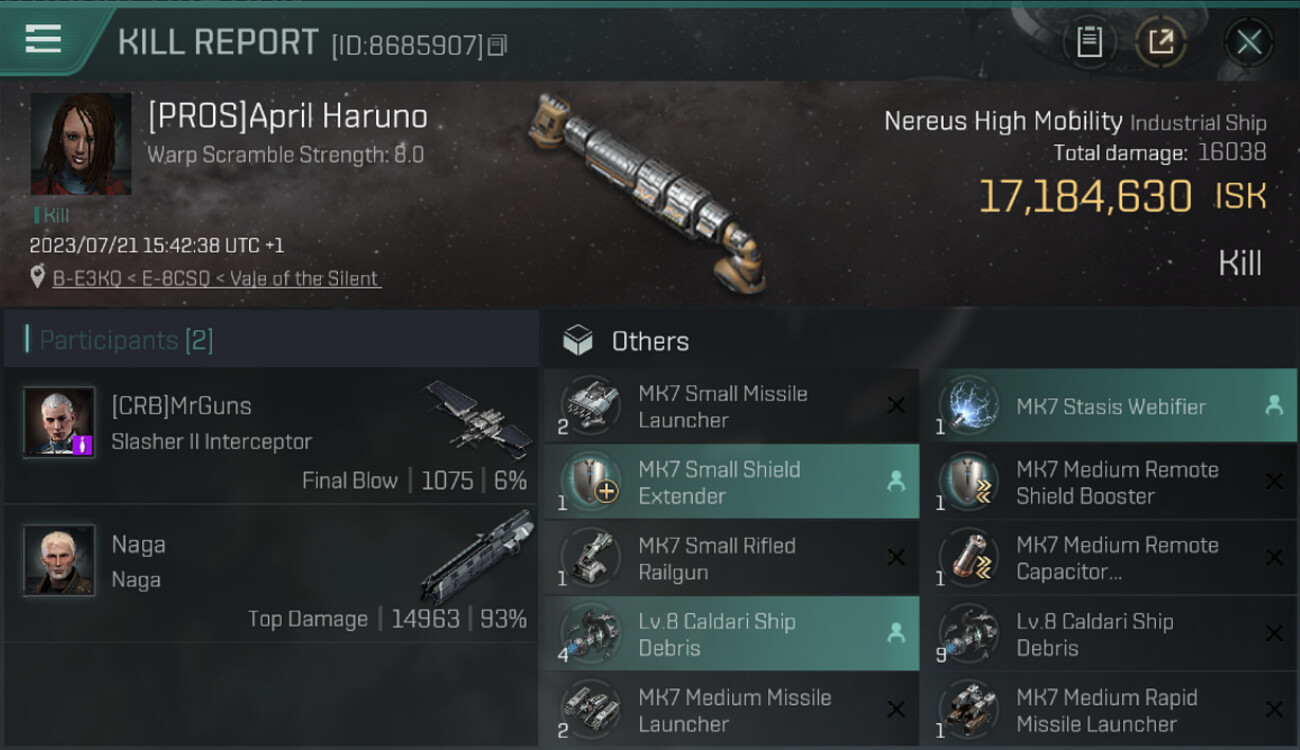Screen dimensions: 1300x750
Task: Select MK7 Medium Remote Shield Booster
Action: tap(1108, 482)
